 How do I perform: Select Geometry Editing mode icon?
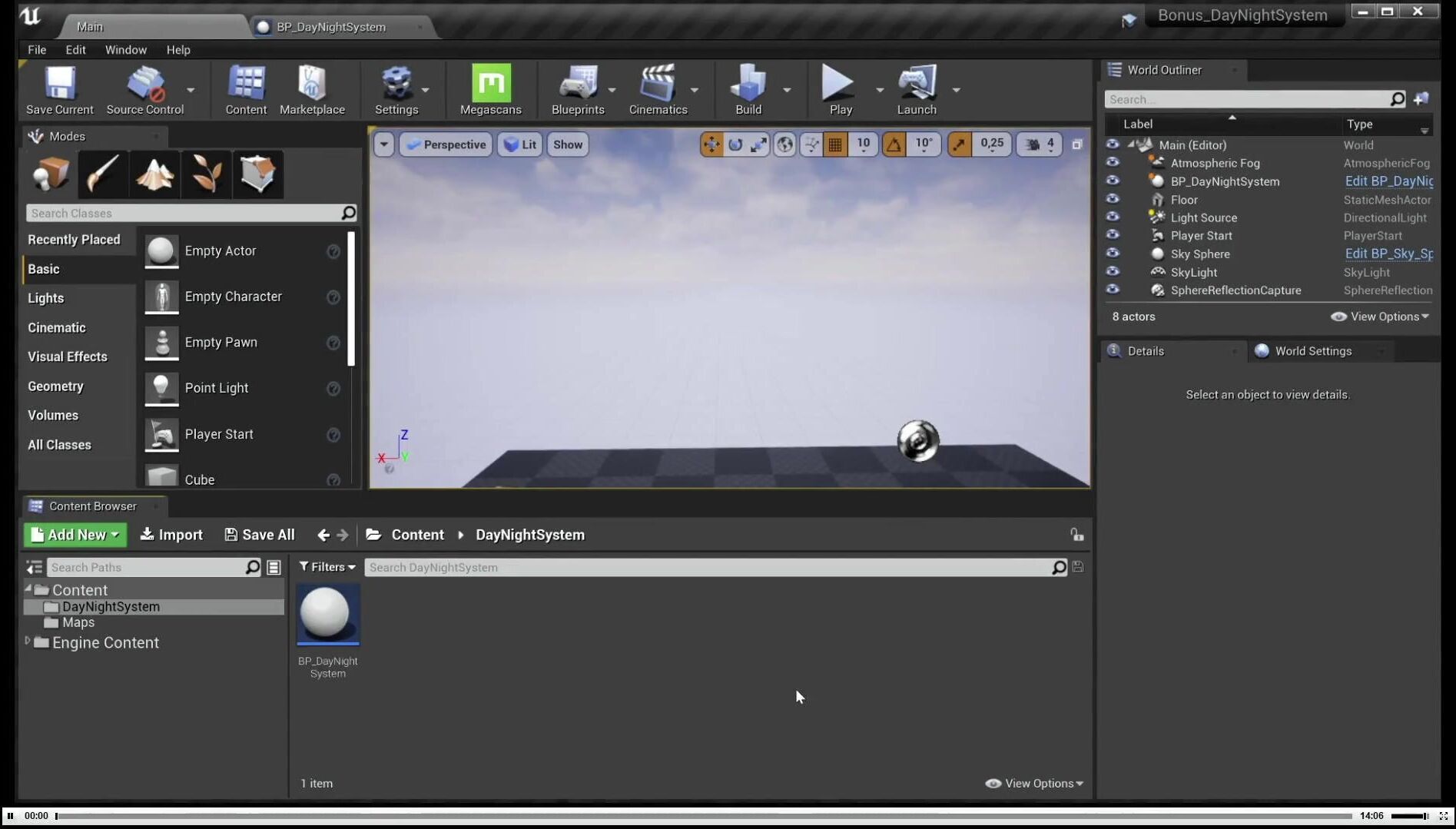tap(258, 174)
